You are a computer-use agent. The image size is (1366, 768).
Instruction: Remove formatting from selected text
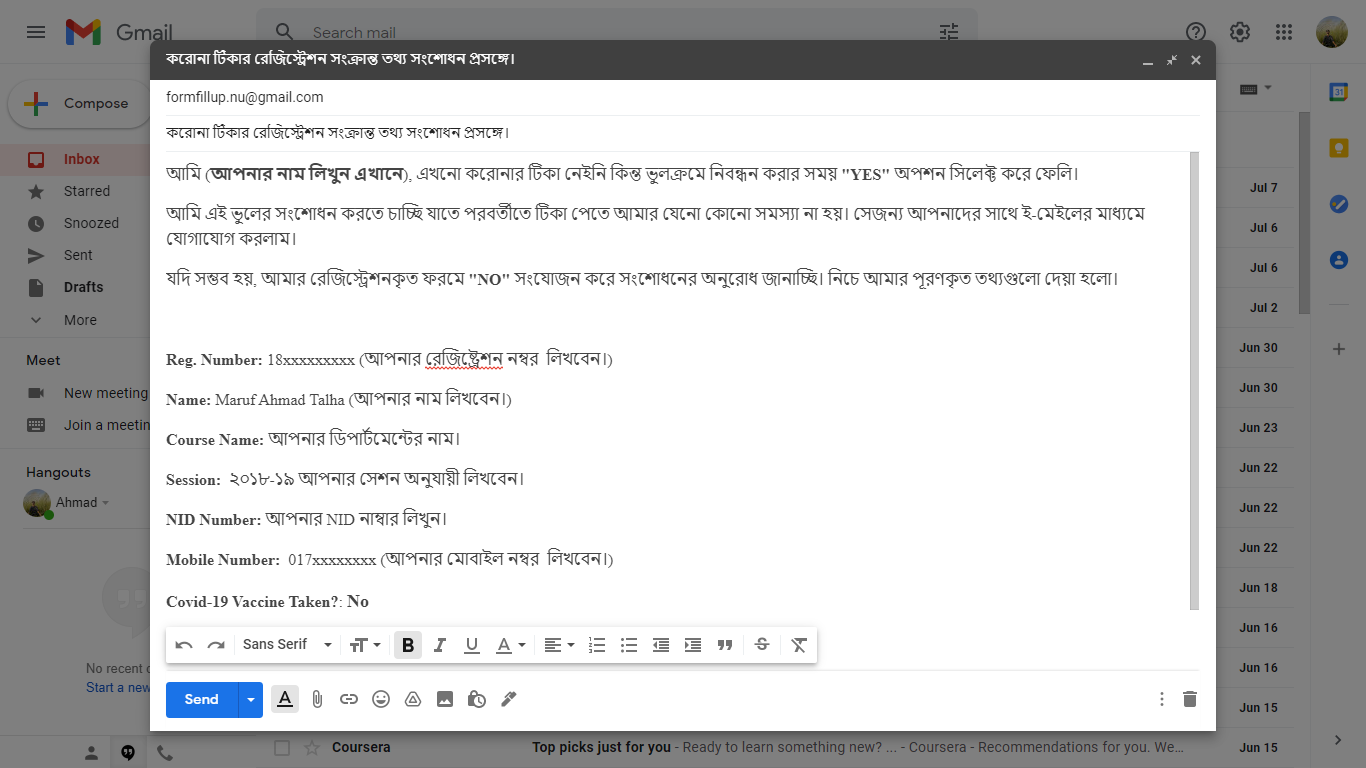tap(799, 645)
